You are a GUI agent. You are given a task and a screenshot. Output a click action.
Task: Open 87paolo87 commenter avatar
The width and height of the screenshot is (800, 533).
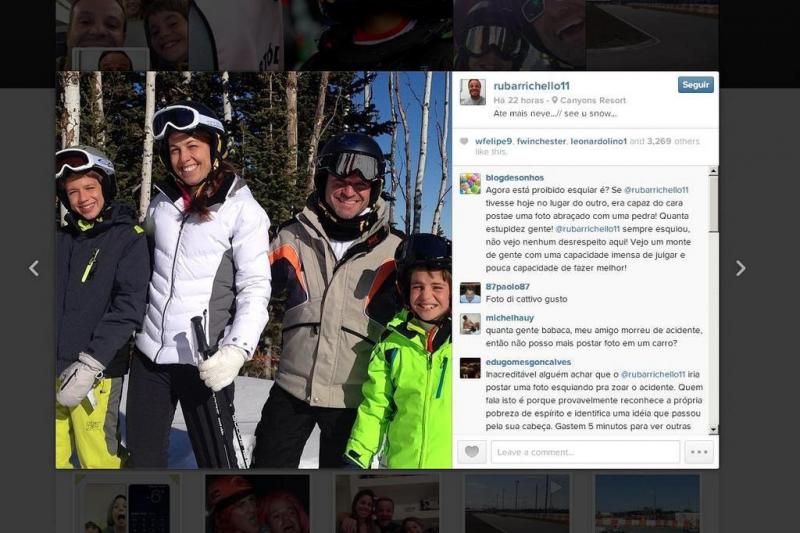(470, 293)
